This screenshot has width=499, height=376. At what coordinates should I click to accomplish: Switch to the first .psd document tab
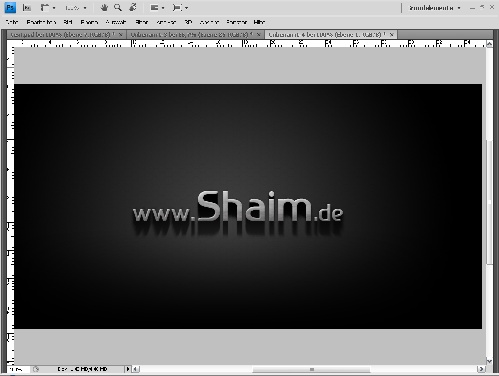click(62, 34)
